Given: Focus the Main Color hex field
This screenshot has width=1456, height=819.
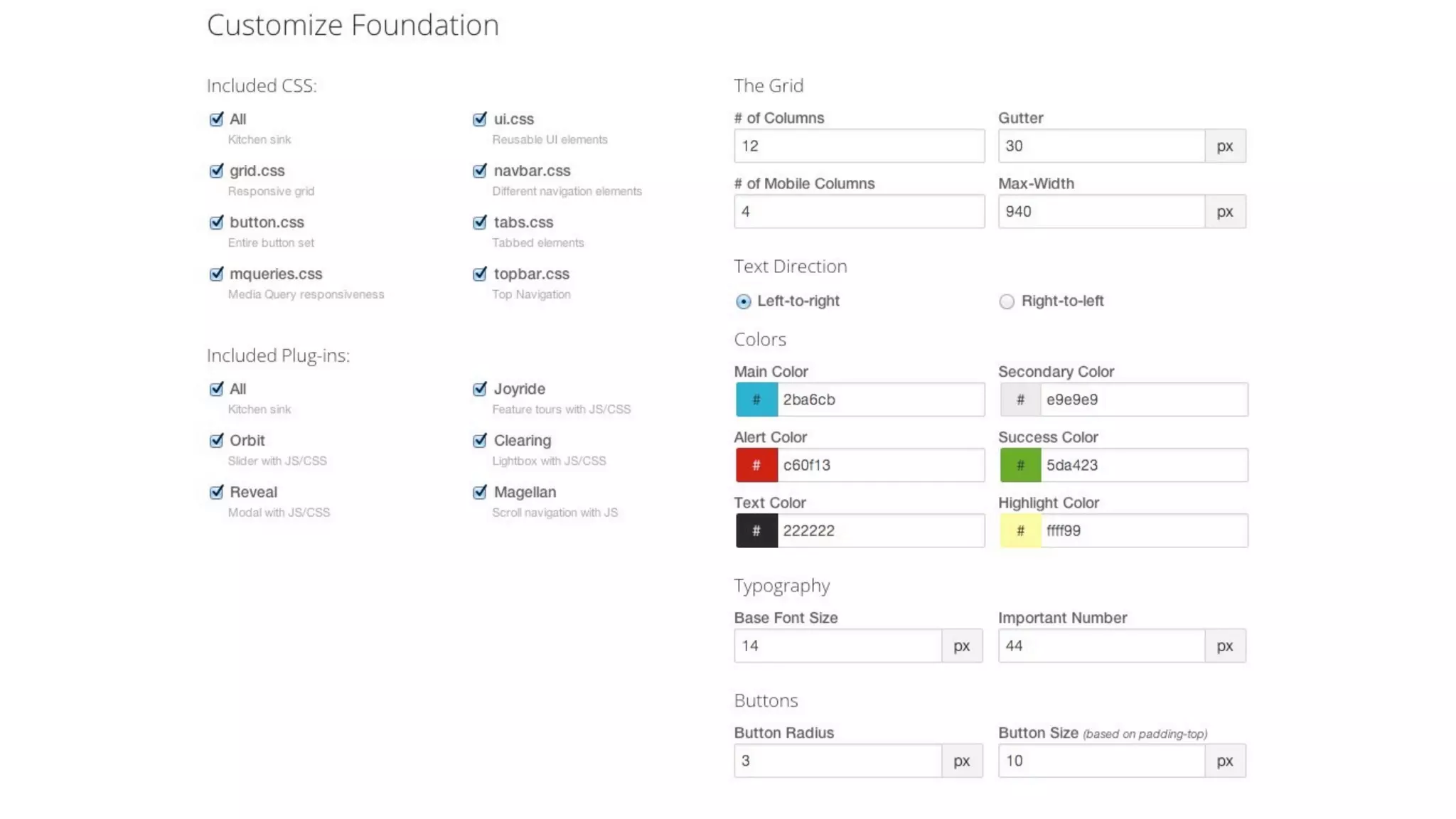Looking at the screenshot, I should coord(880,400).
